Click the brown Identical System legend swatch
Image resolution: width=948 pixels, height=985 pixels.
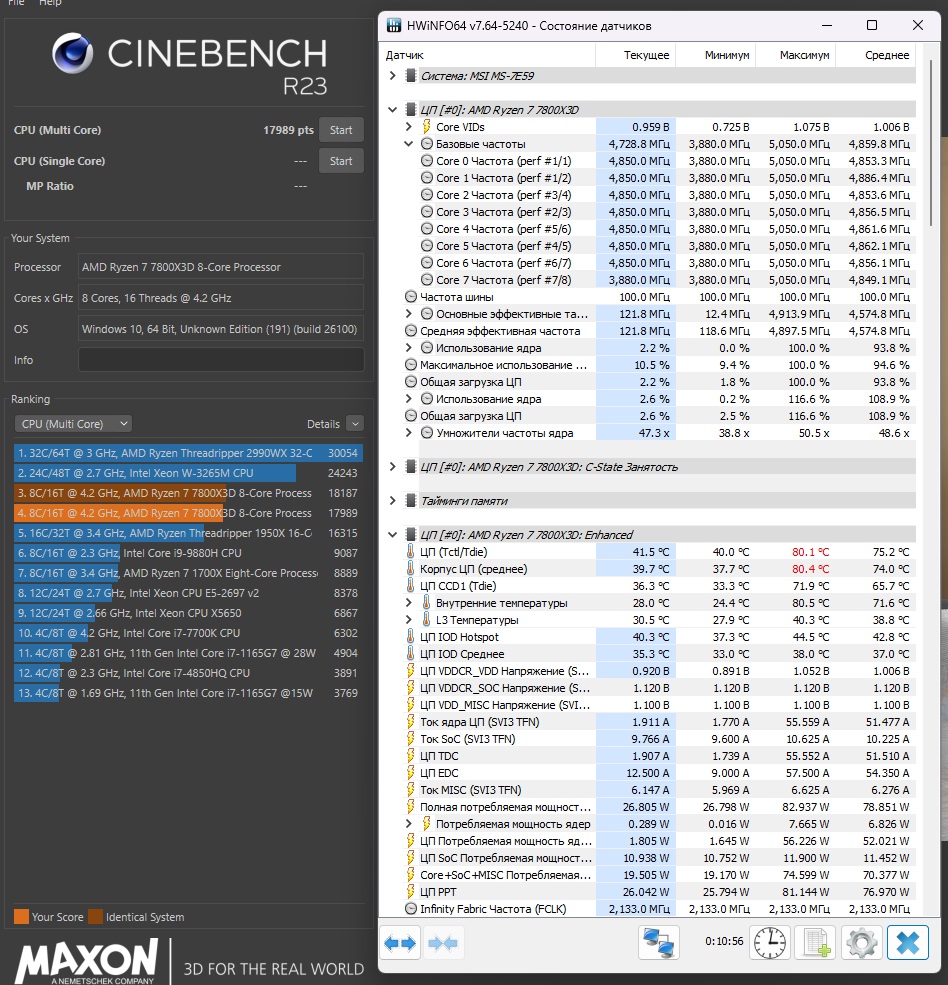point(95,917)
